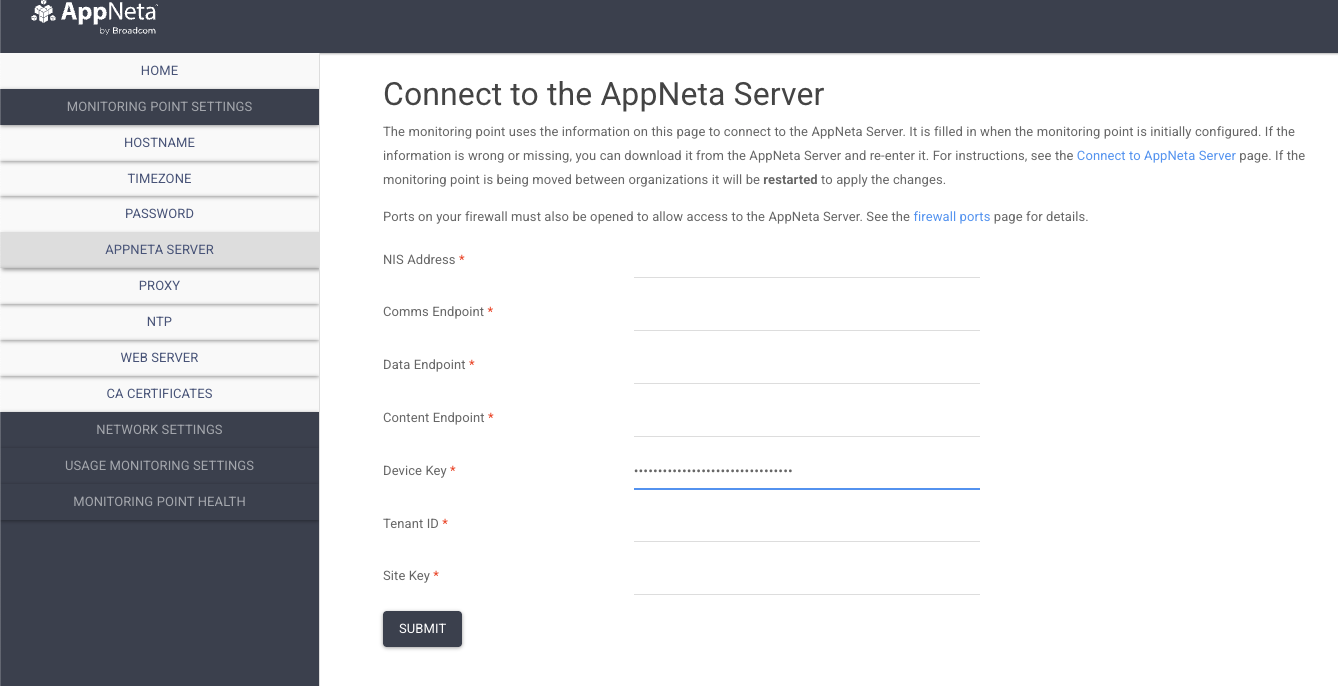Image resolution: width=1338 pixels, height=686 pixels.
Task: Open the CA Certificates page
Action: pyautogui.click(x=159, y=394)
